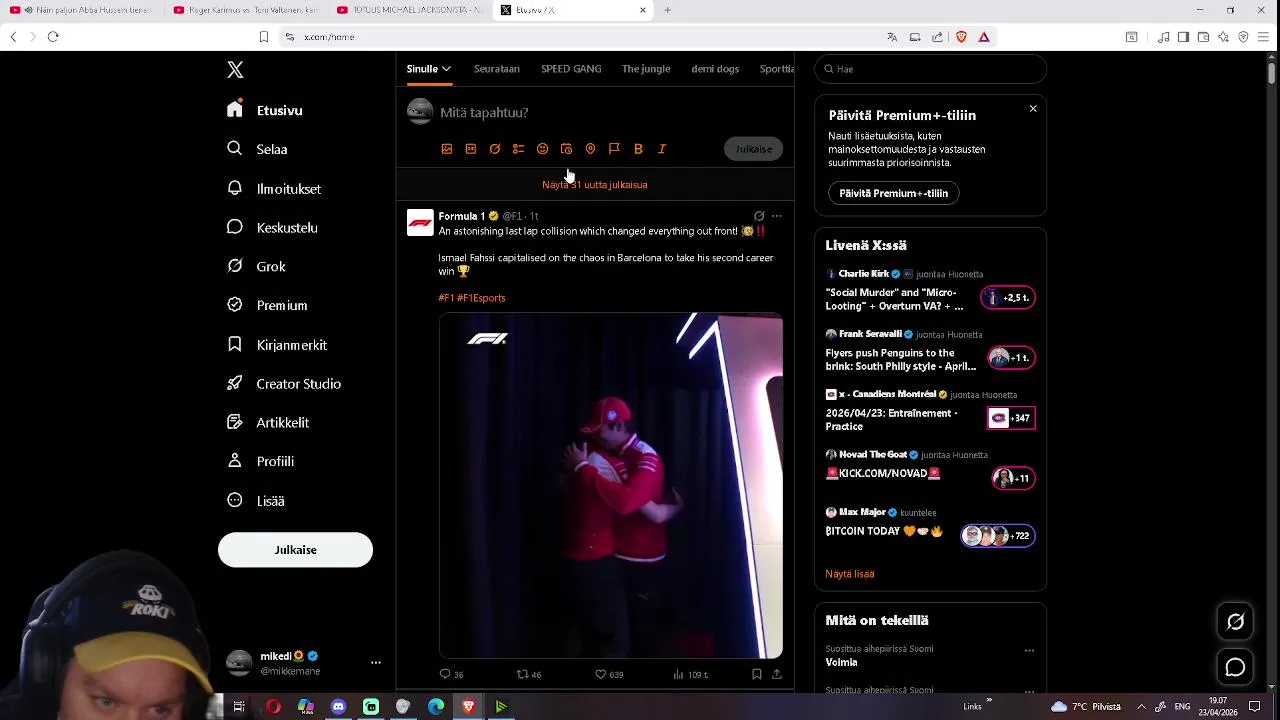1280x720 pixels.
Task: Open options for the Voimia trend
Action: click(x=1029, y=651)
